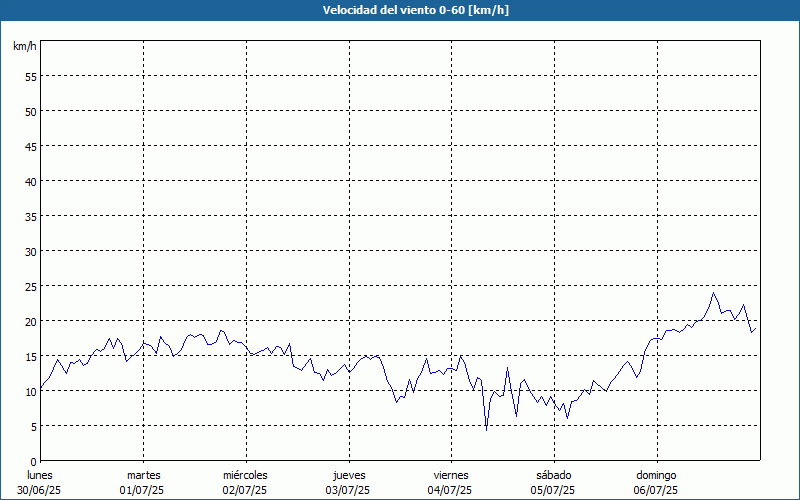Viewport: 800px width, 500px height.
Task: Click the y-axis value 0
Action: coord(34,462)
